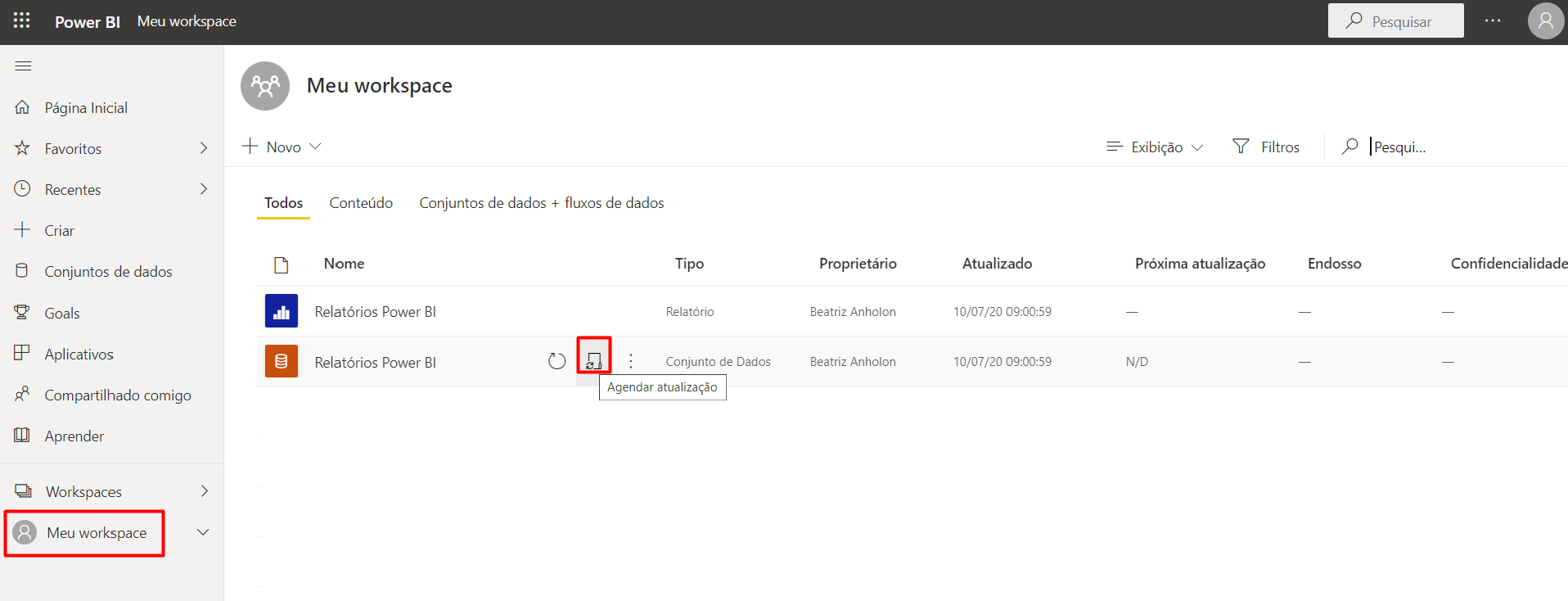Refresh the dataset now with circular arrow icon
Viewport: 1568px width, 601px height.
click(557, 361)
